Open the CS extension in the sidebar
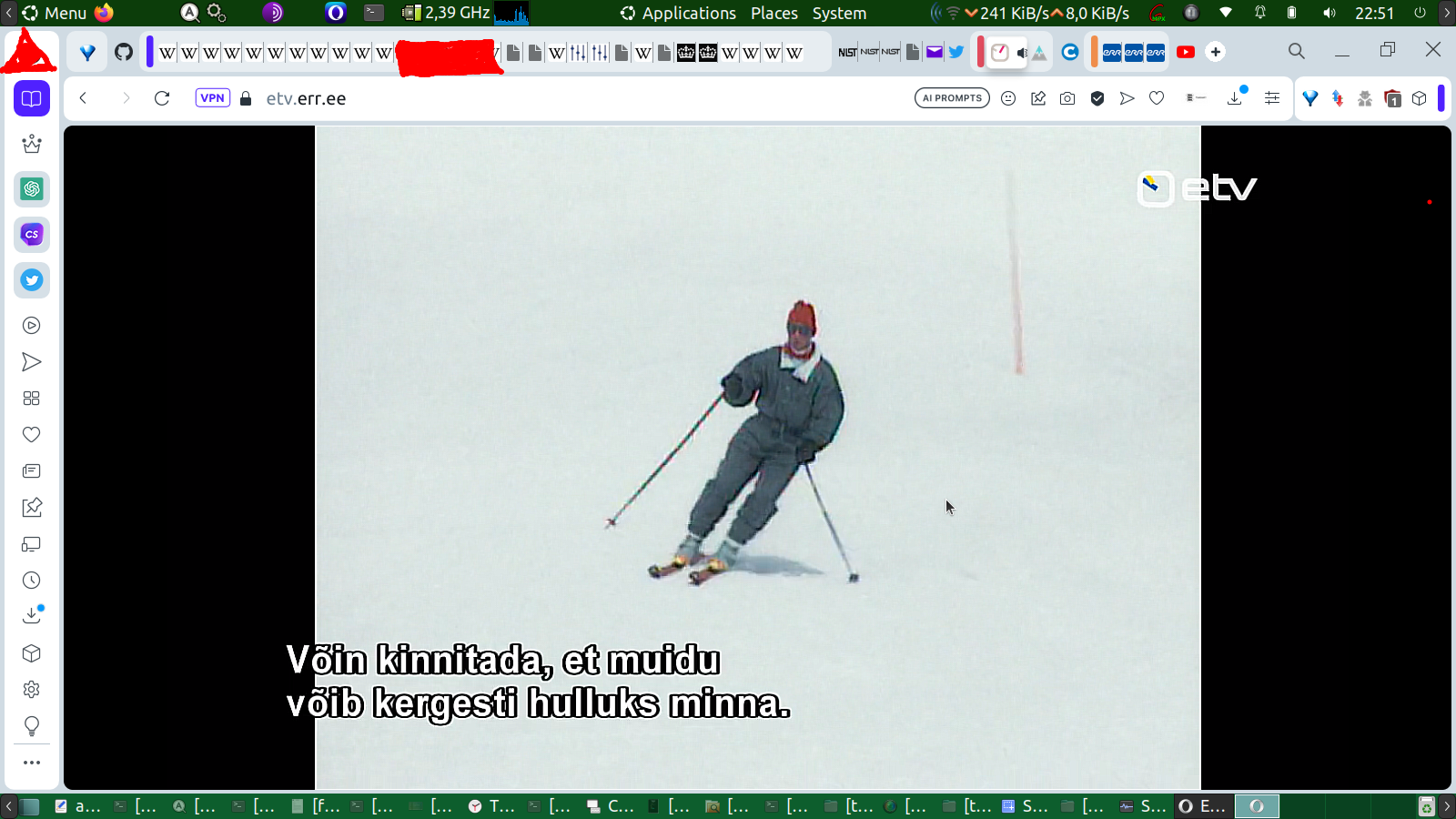This screenshot has width=1456, height=819. (32, 235)
